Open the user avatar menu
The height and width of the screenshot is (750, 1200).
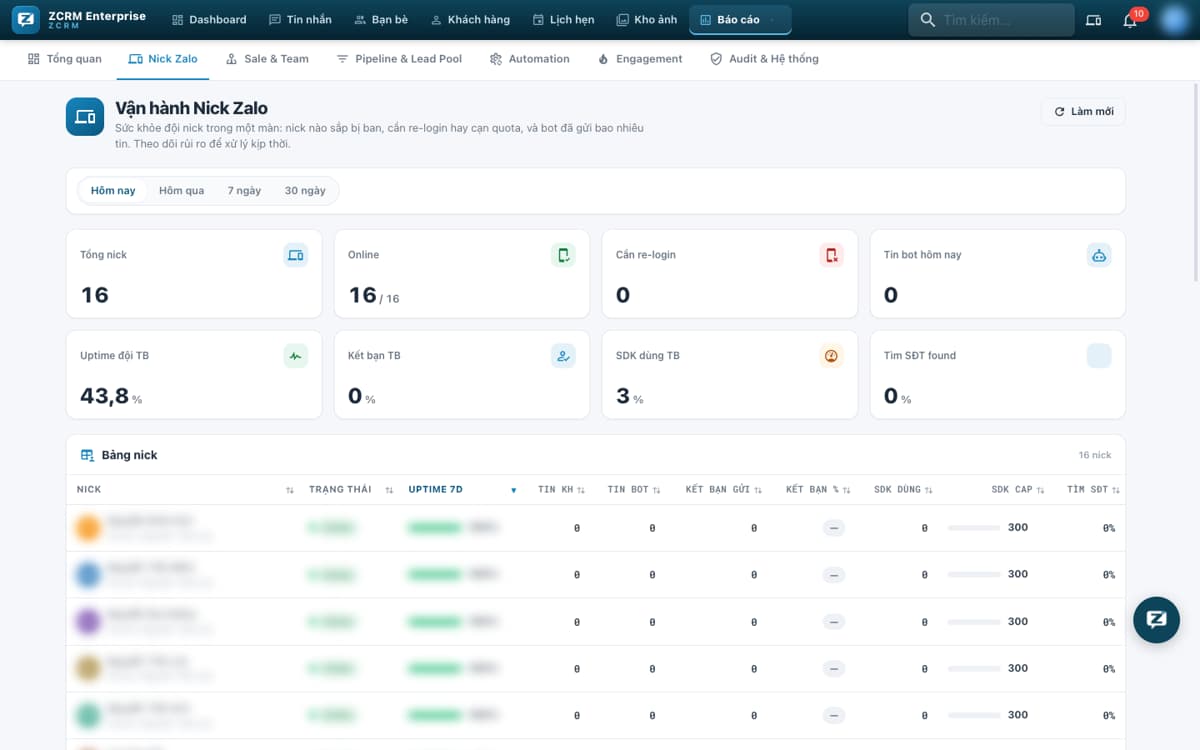click(1173, 20)
